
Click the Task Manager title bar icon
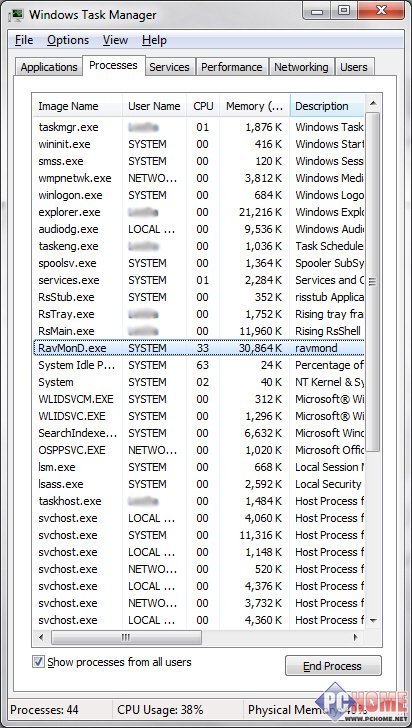coord(18,14)
